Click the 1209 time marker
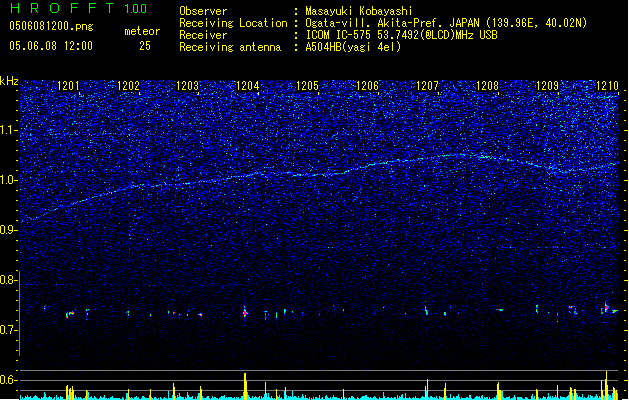This screenshot has height=400, width=629. coord(548,86)
